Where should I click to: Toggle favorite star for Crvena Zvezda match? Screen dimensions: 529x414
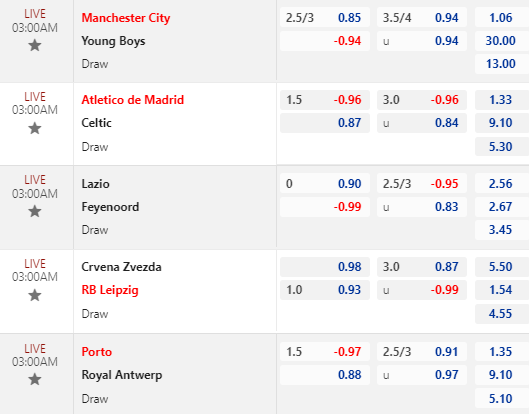click(x=35, y=295)
